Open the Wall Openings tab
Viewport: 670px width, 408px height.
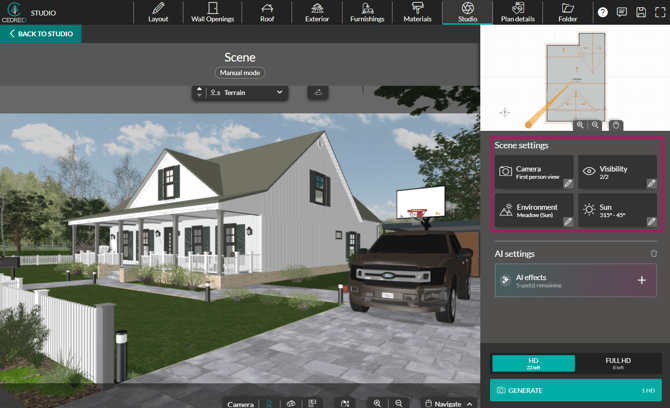212,12
